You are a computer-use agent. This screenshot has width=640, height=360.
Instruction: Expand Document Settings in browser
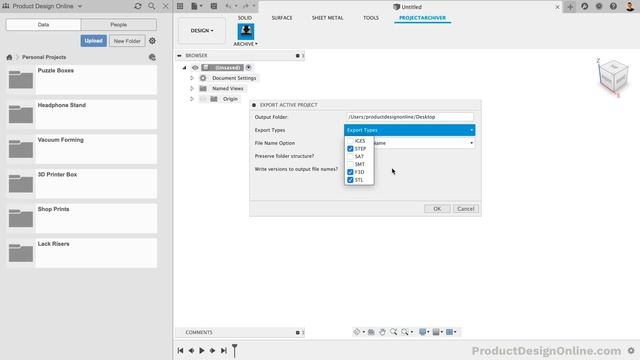tap(191, 78)
